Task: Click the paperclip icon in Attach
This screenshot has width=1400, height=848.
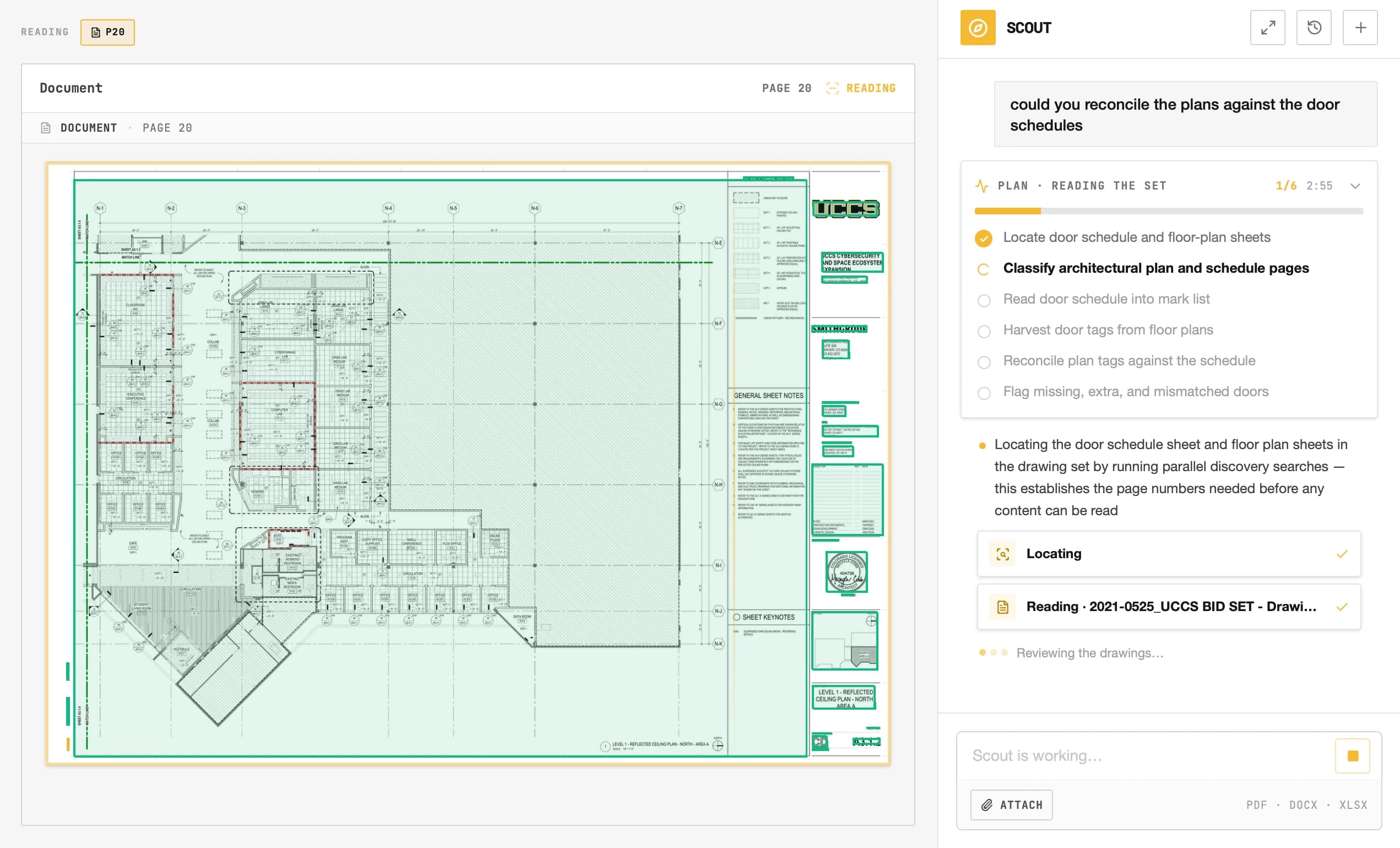Action: 987,805
